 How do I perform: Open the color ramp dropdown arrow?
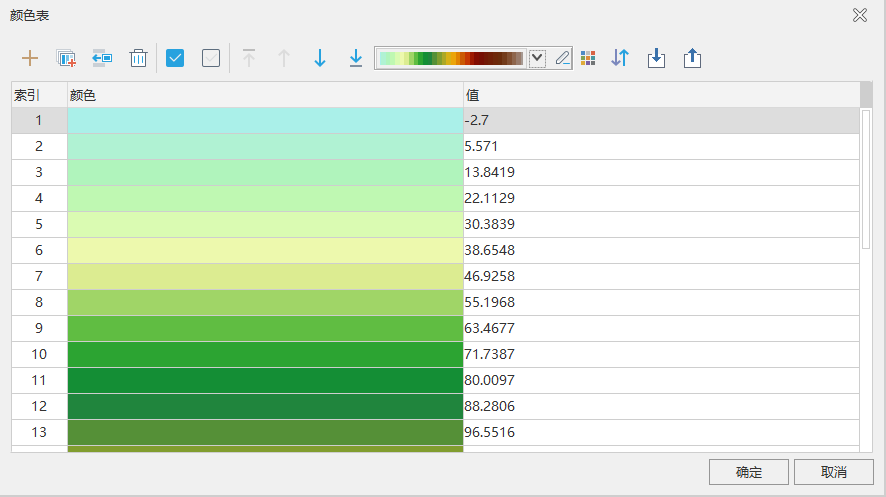tap(537, 58)
